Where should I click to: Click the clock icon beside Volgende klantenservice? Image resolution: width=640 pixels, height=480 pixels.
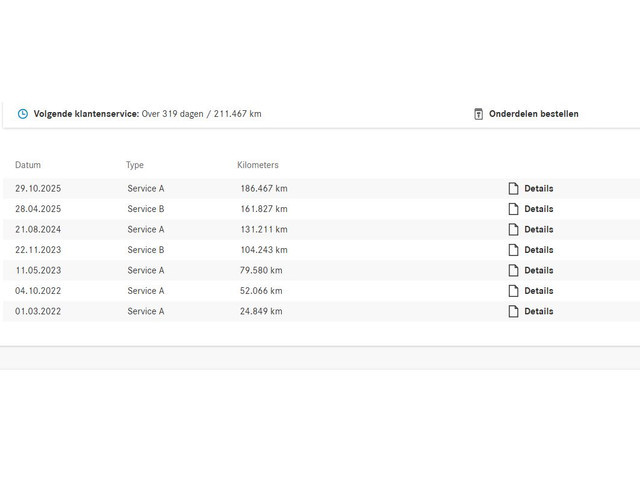[23, 114]
